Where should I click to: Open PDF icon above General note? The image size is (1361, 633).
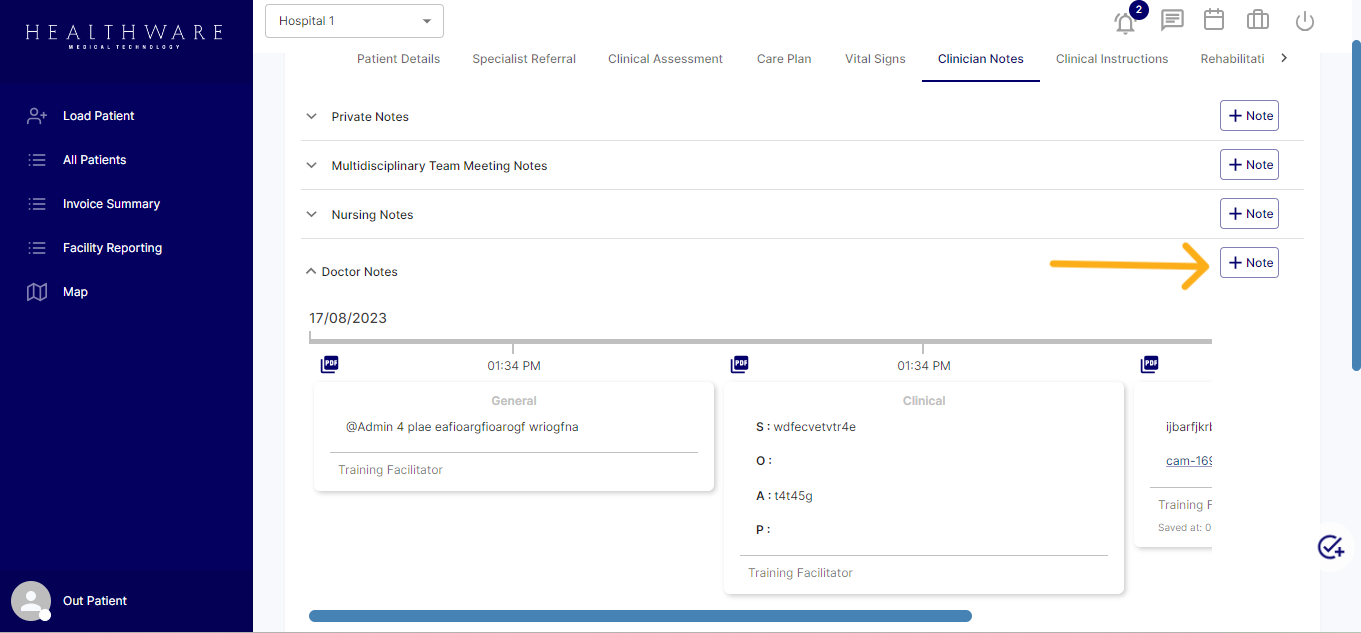(x=329, y=365)
